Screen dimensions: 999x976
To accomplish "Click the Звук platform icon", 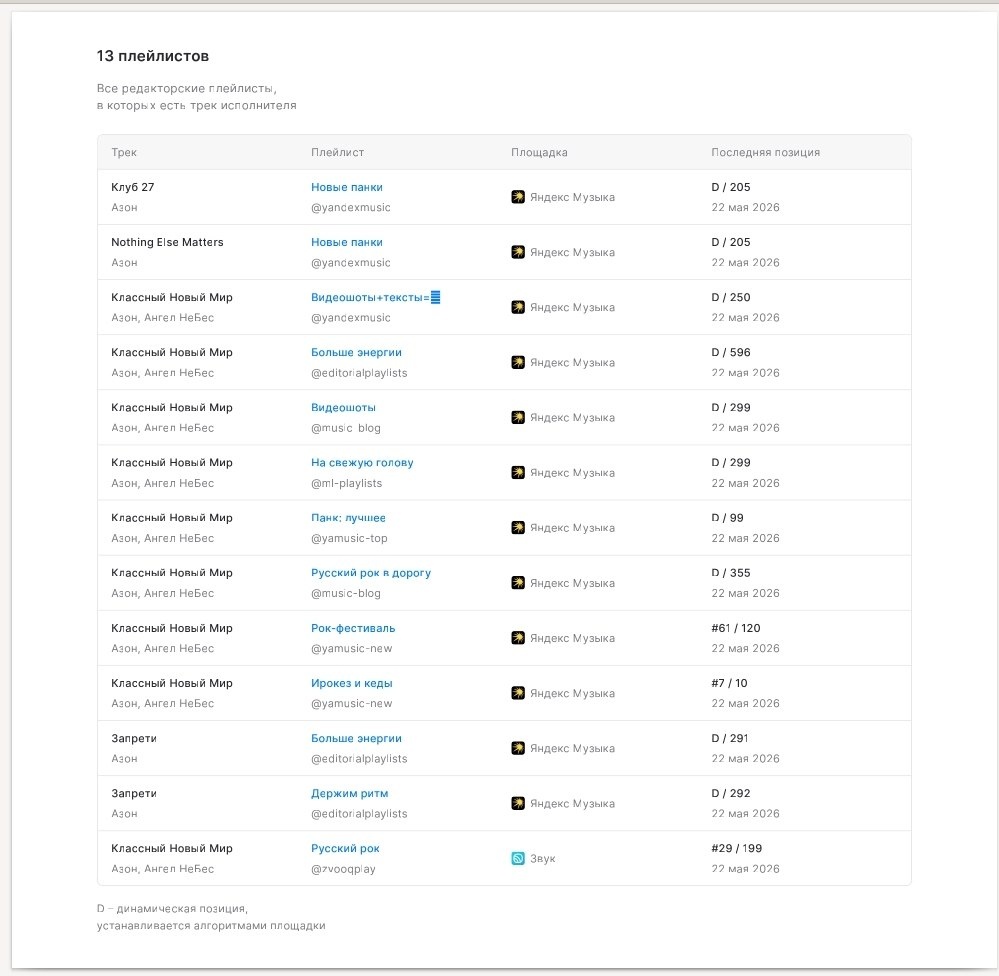I will click(x=518, y=858).
